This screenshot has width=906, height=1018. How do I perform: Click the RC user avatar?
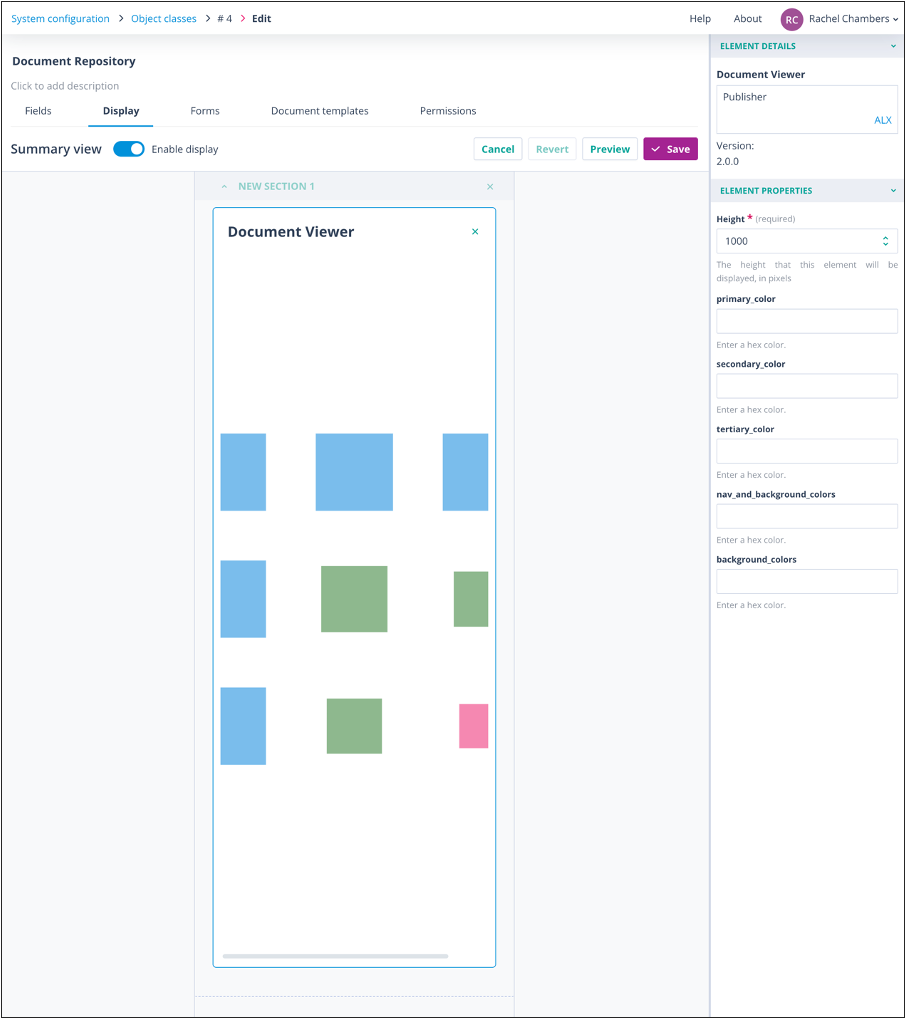[791, 19]
